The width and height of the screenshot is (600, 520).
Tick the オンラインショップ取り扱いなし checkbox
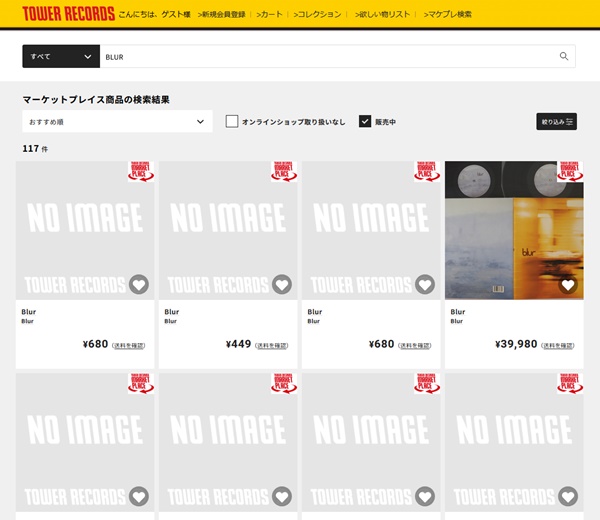click(232, 121)
